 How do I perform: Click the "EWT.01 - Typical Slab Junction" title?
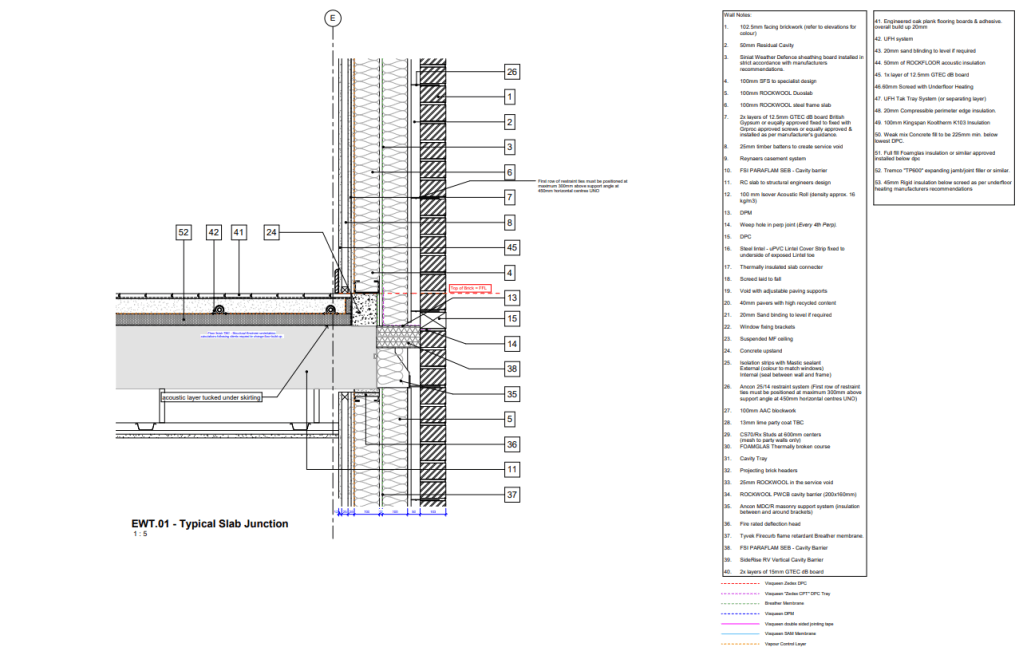pos(210,523)
